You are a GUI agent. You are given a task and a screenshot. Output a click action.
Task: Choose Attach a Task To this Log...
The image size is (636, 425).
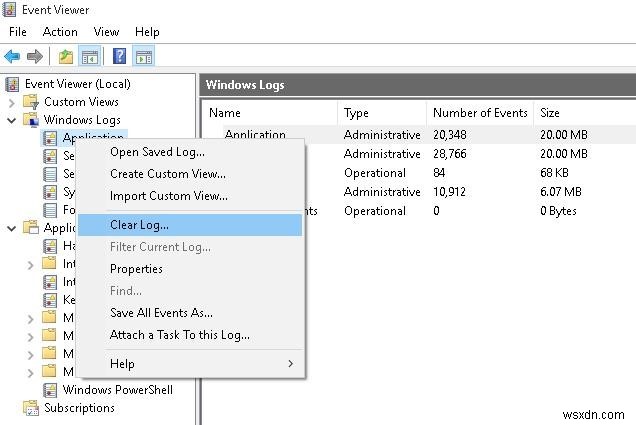190,335
